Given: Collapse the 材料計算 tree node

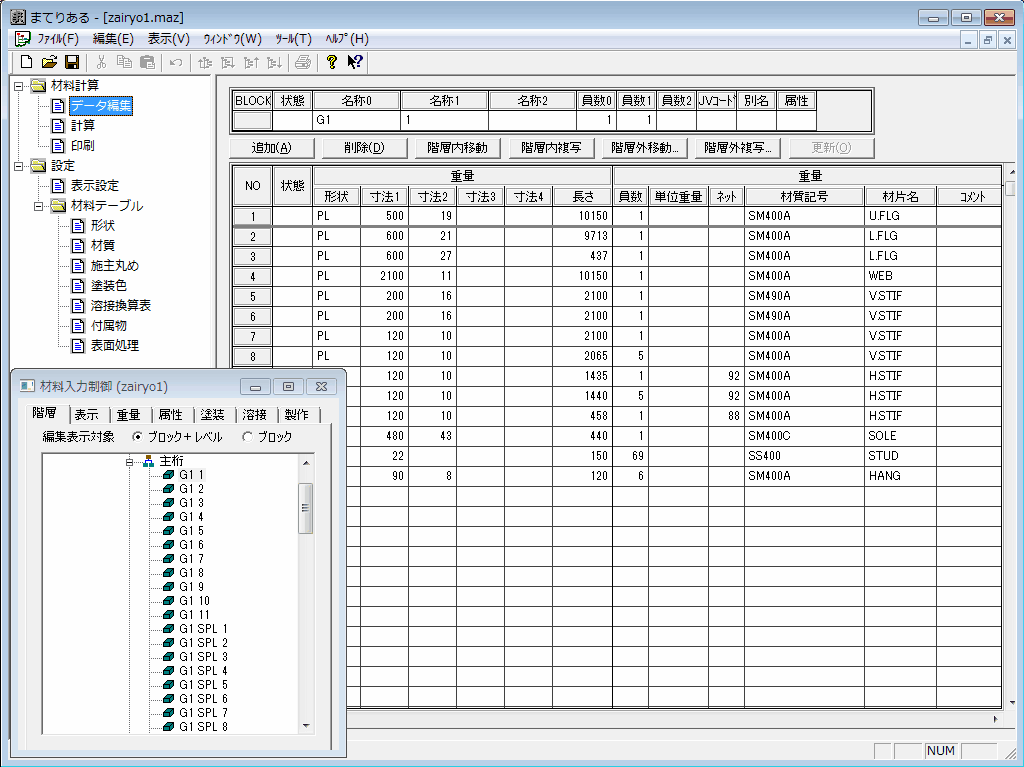Looking at the screenshot, I should (19, 85).
